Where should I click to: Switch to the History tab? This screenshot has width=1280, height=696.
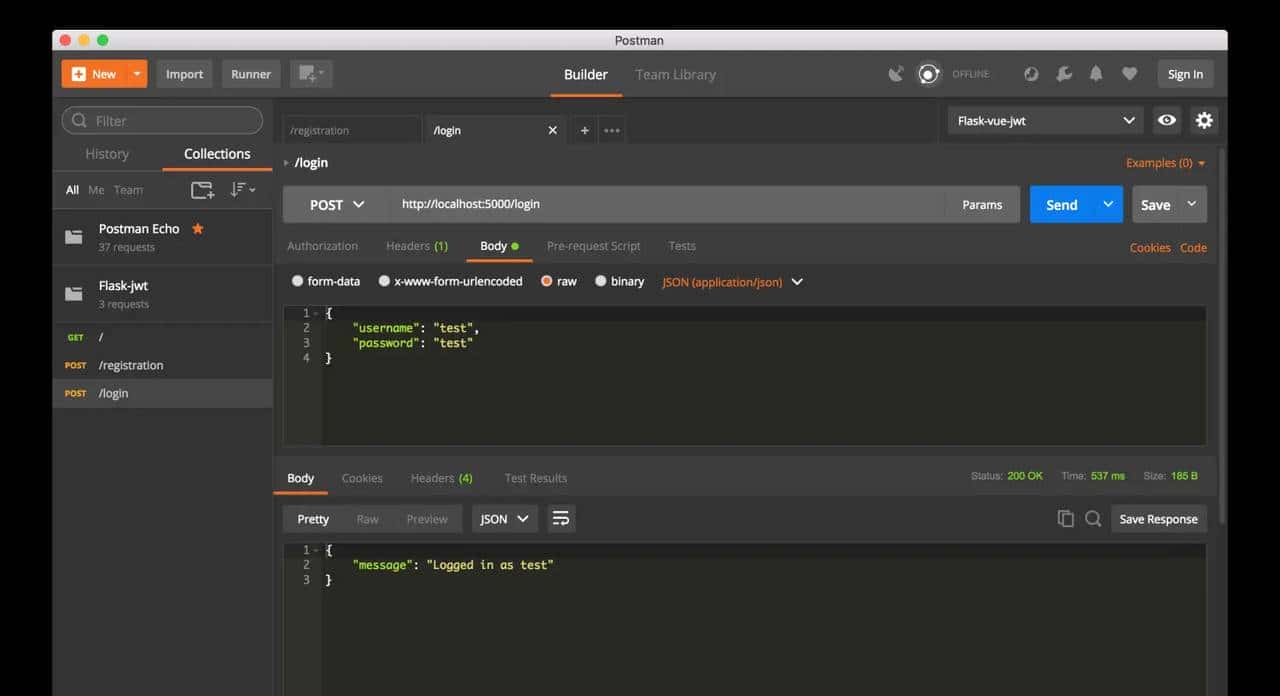(x=107, y=154)
